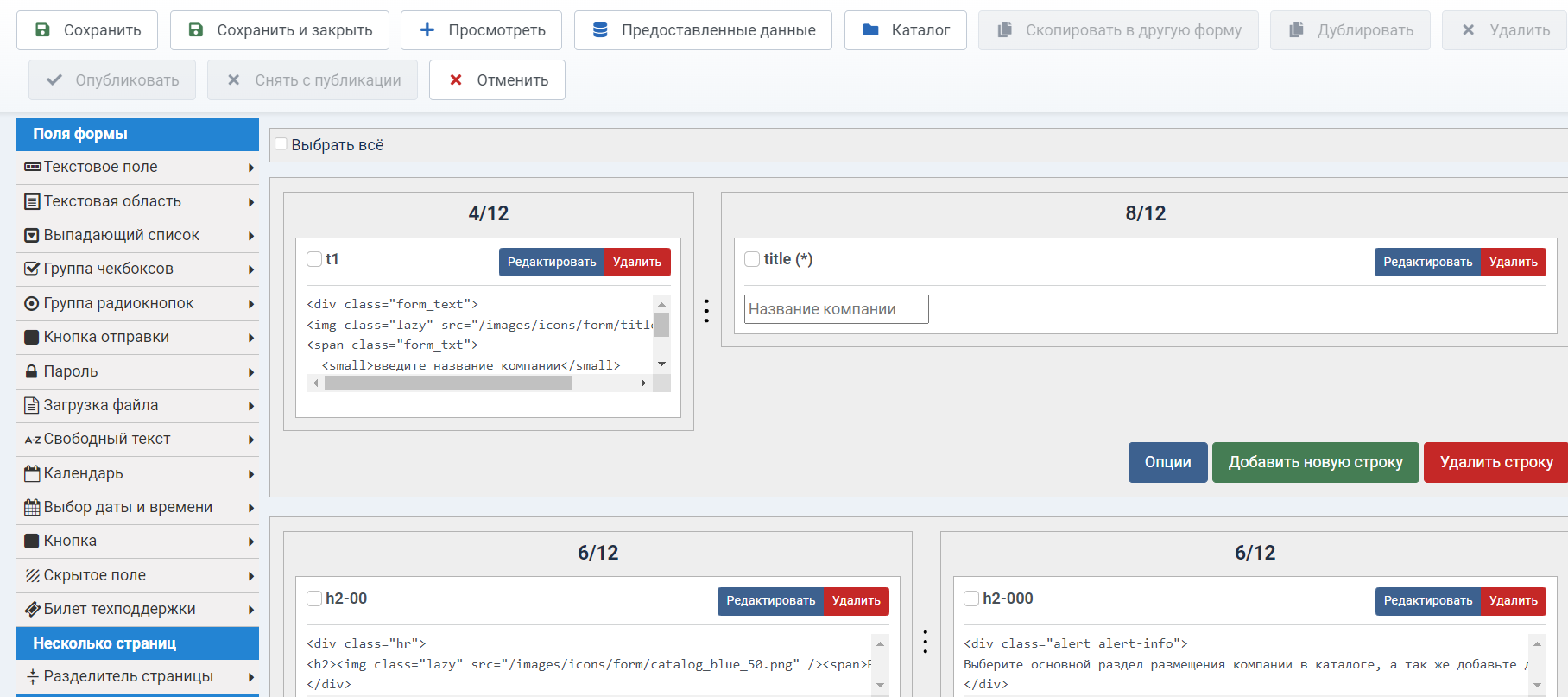1568x697 pixels.
Task: Expand the Текстовое поле arrow
Action: tap(251, 168)
